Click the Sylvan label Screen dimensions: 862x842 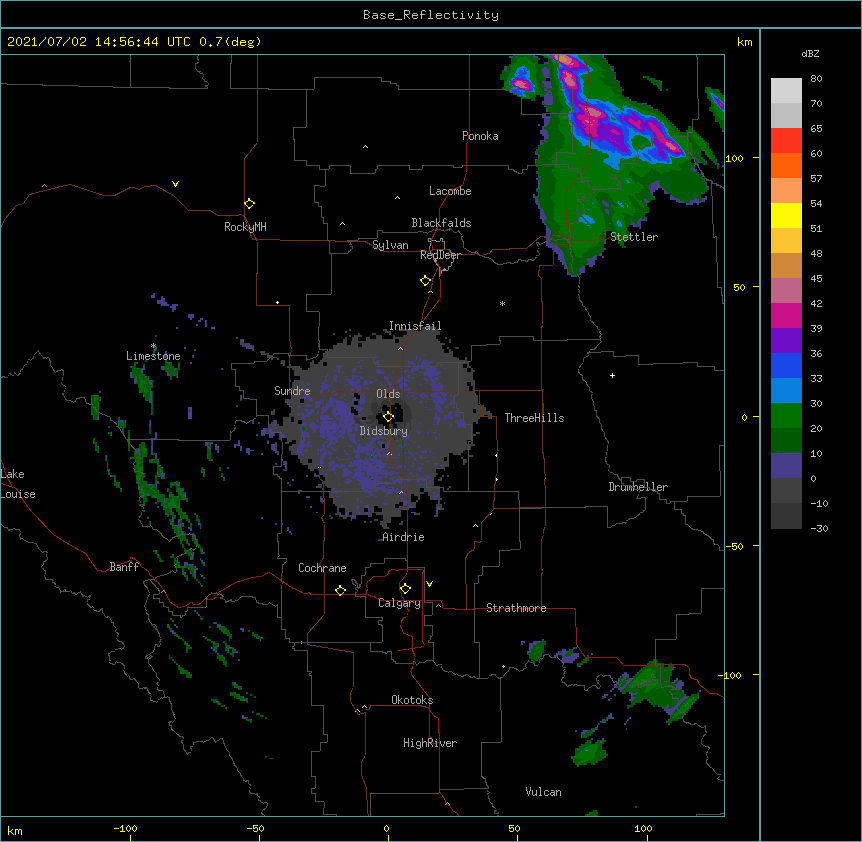pos(390,245)
